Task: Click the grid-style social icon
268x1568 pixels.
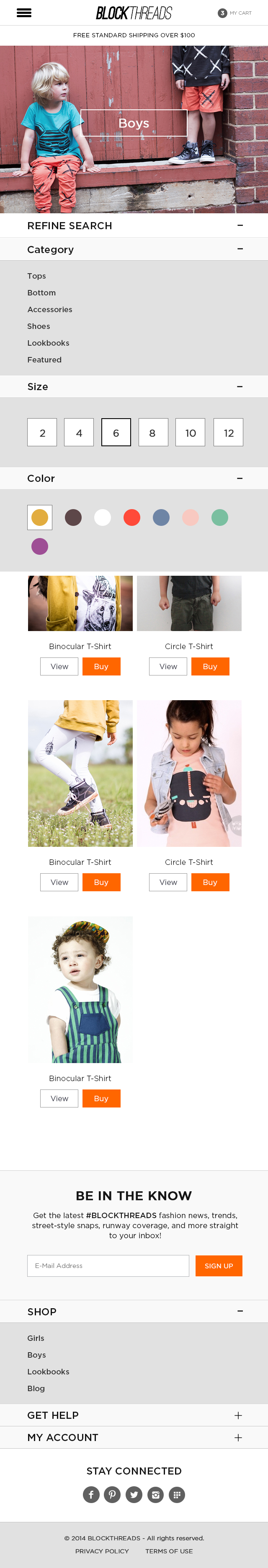Action: (177, 1494)
